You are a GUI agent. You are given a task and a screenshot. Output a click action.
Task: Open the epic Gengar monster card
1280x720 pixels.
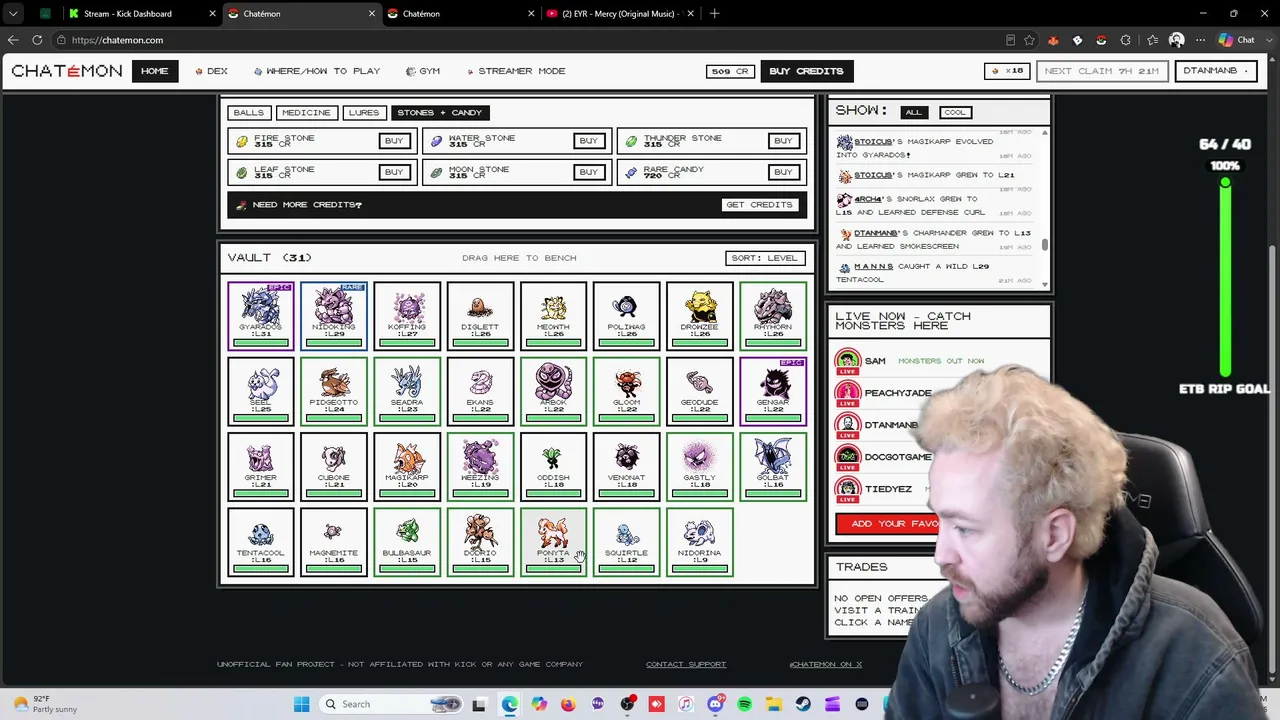773,392
